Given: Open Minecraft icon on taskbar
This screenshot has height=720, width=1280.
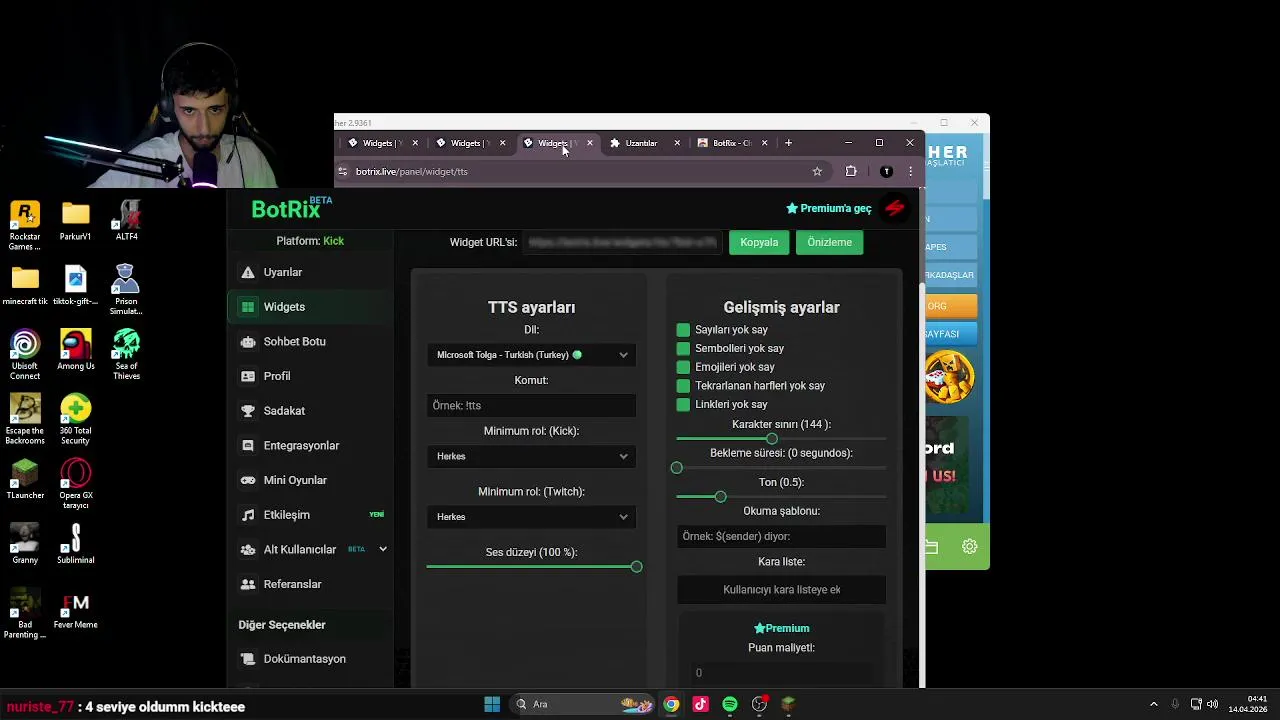Looking at the screenshot, I should (788, 704).
